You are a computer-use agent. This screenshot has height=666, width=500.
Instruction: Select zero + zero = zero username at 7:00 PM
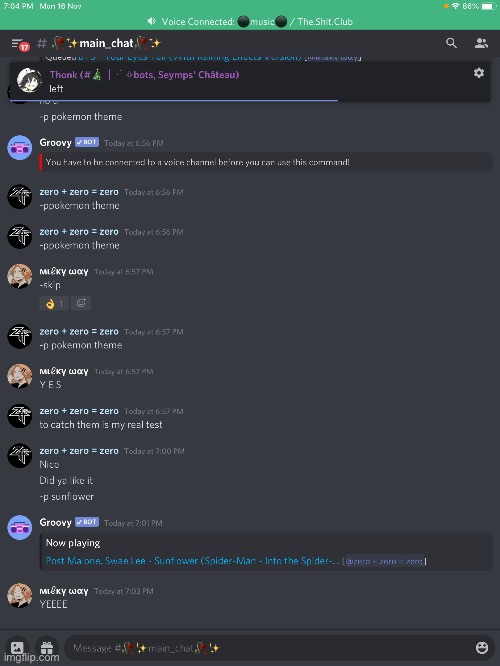point(79,451)
